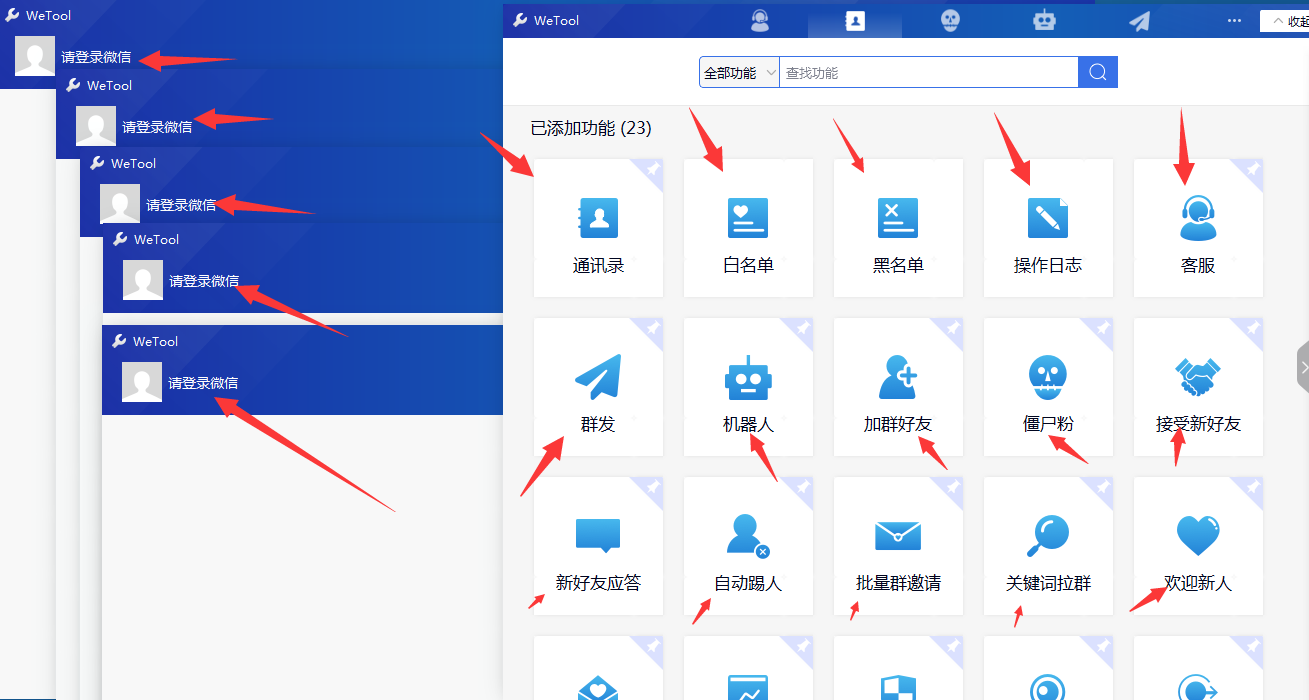Screen dimensions: 1309x700
Task: Click the blue search button
Action: [1097, 72]
